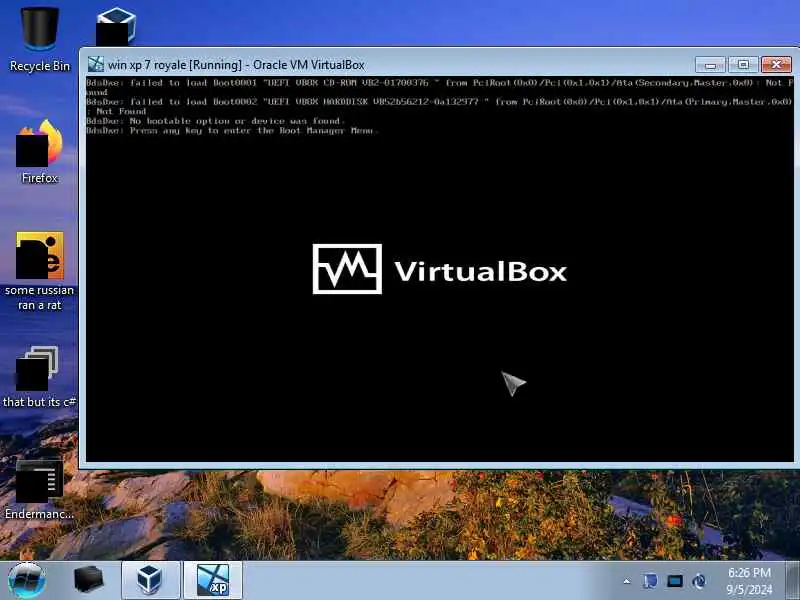Click the dark pinned taskbar icon beside Start
The width and height of the screenshot is (800, 600).
pyautogui.click(x=88, y=580)
